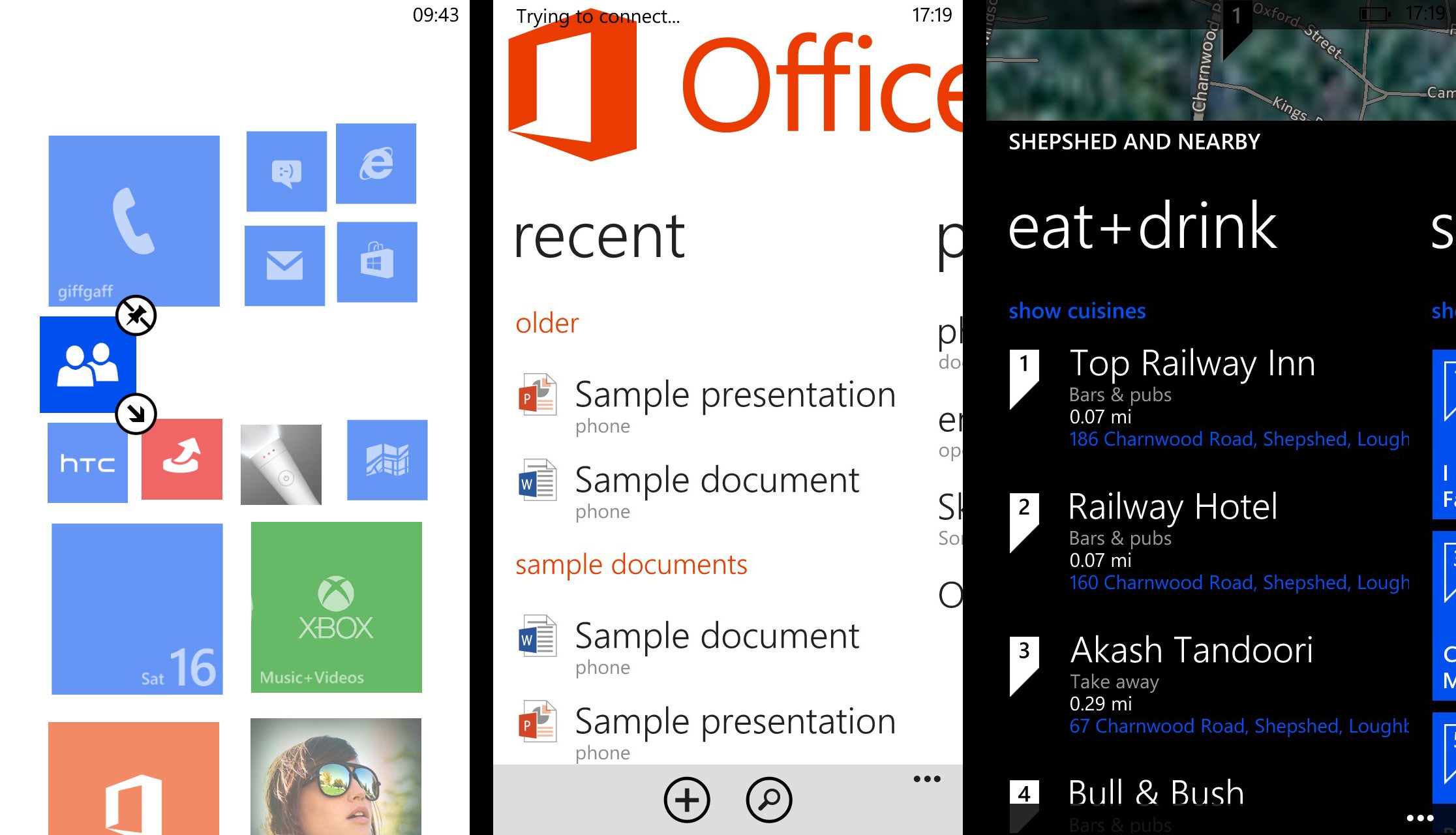
Task: Tap the search button in the Office app bar
Action: (x=769, y=800)
